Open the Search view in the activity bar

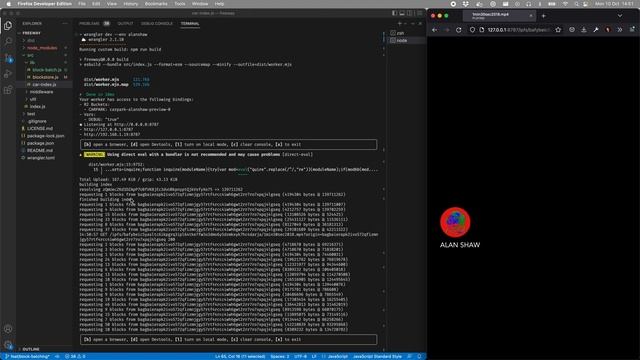[8, 41]
